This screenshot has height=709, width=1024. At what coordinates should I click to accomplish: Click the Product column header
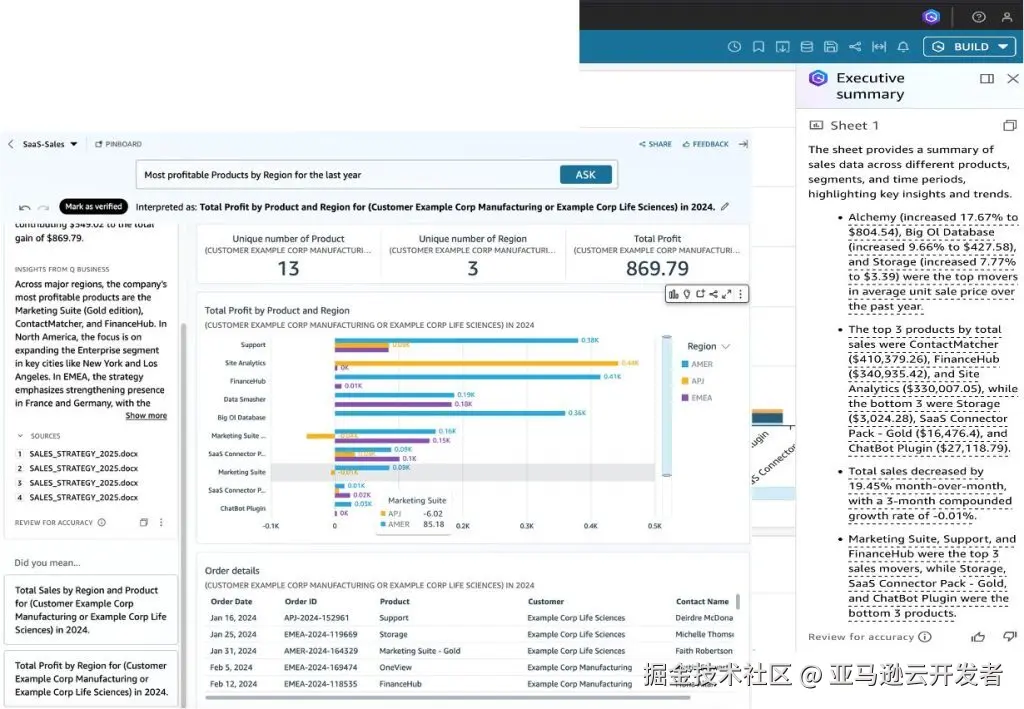click(394, 601)
